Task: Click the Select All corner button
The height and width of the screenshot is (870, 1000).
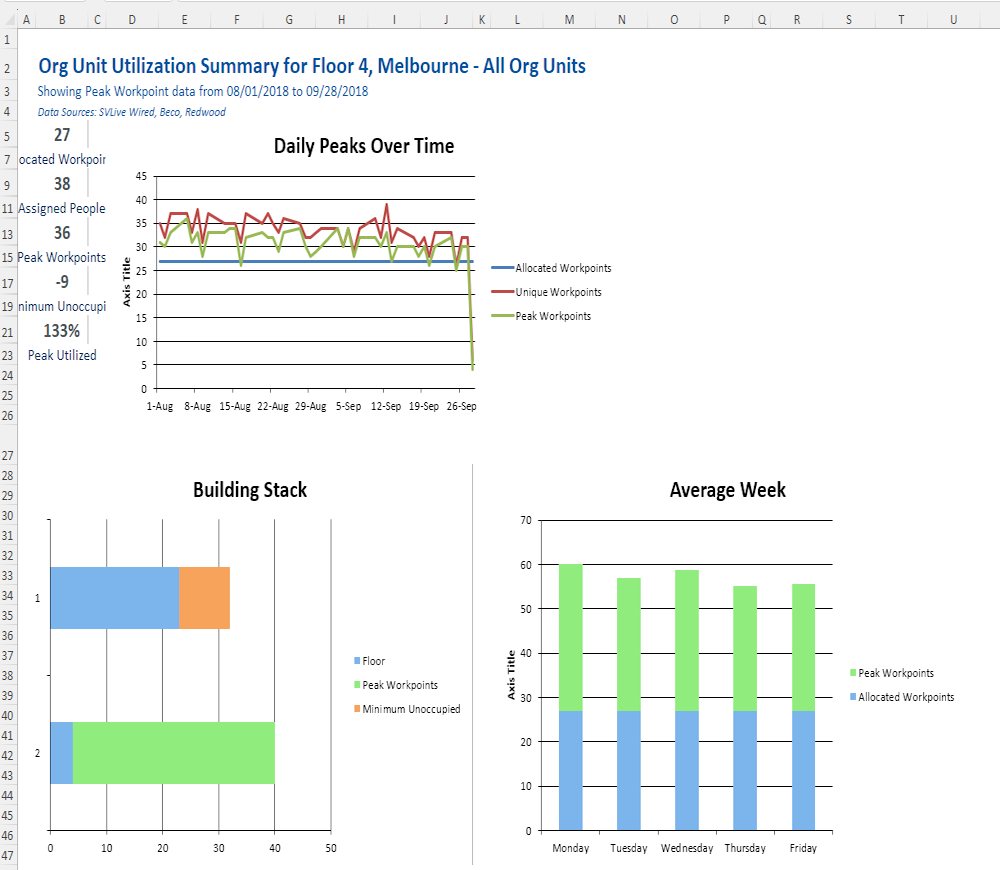Action: coord(8,20)
